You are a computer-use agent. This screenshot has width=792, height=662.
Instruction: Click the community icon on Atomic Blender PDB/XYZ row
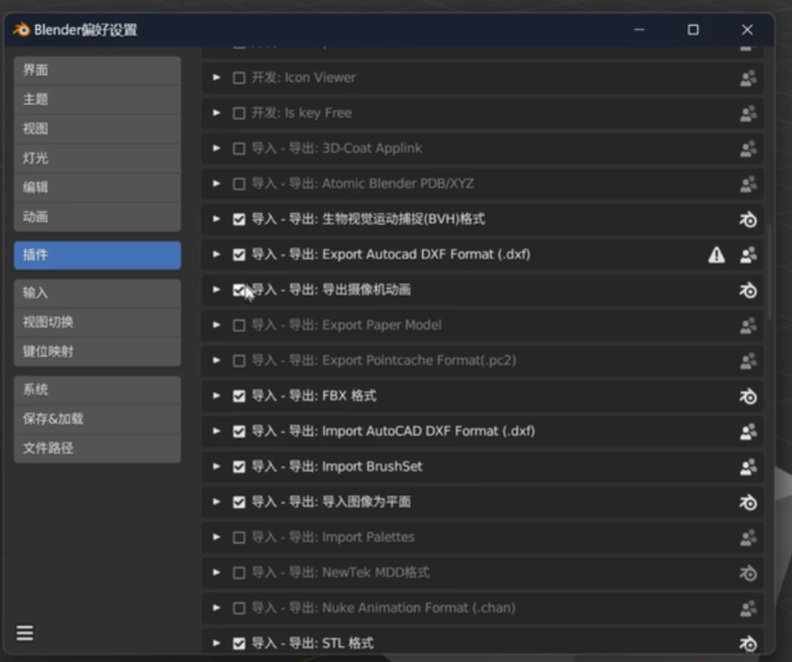(748, 184)
